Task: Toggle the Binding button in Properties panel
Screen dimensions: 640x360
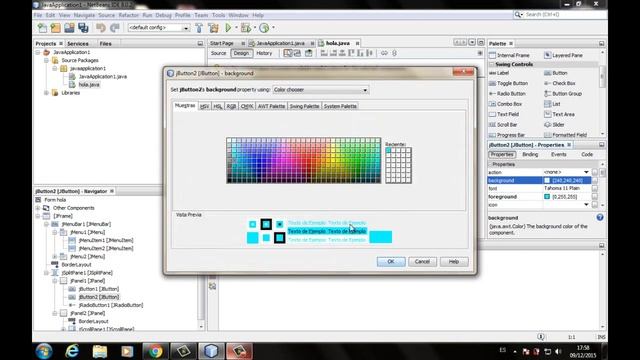Action: 530,154
